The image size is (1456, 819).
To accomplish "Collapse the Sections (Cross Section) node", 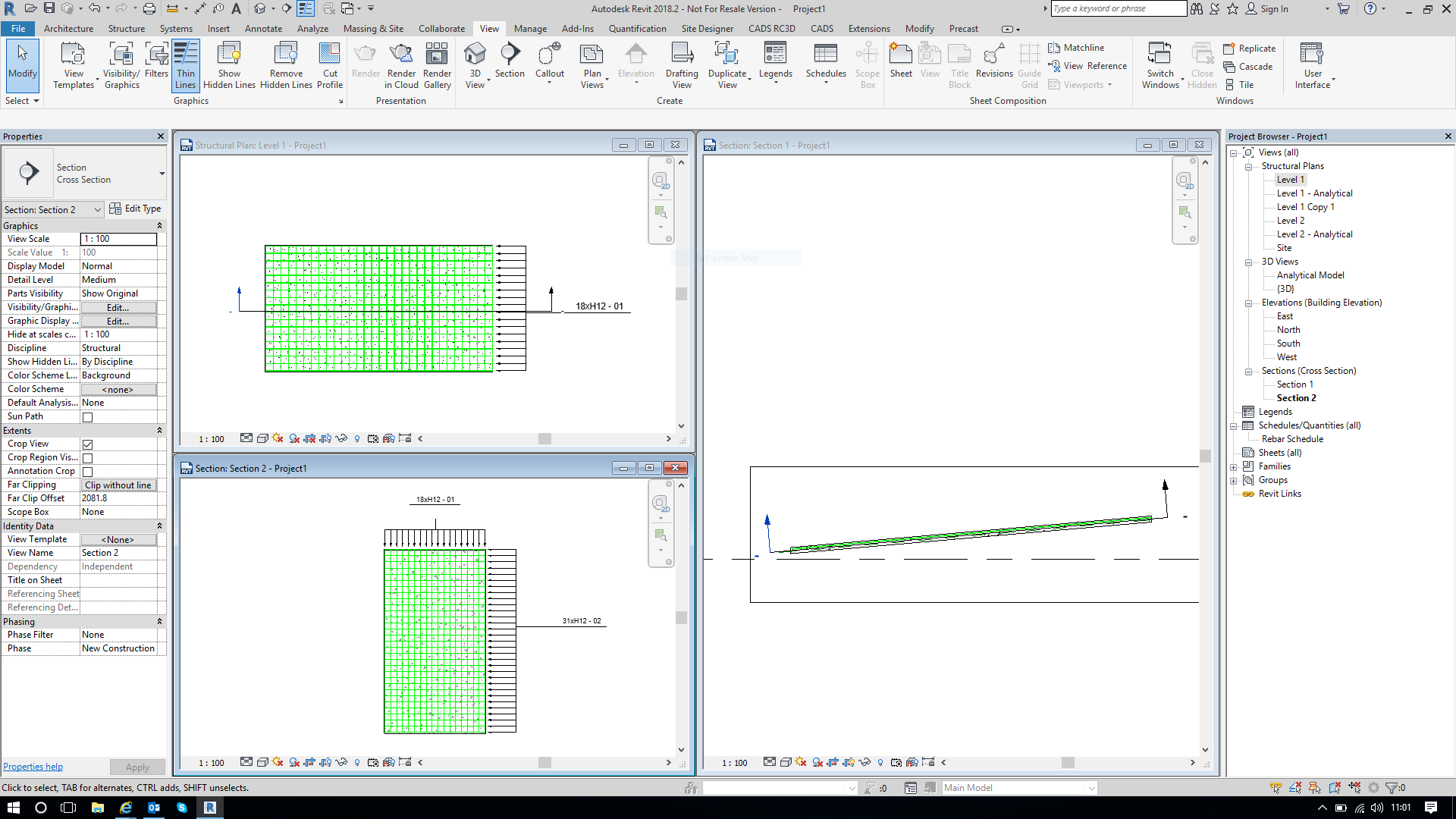I will point(1249,371).
